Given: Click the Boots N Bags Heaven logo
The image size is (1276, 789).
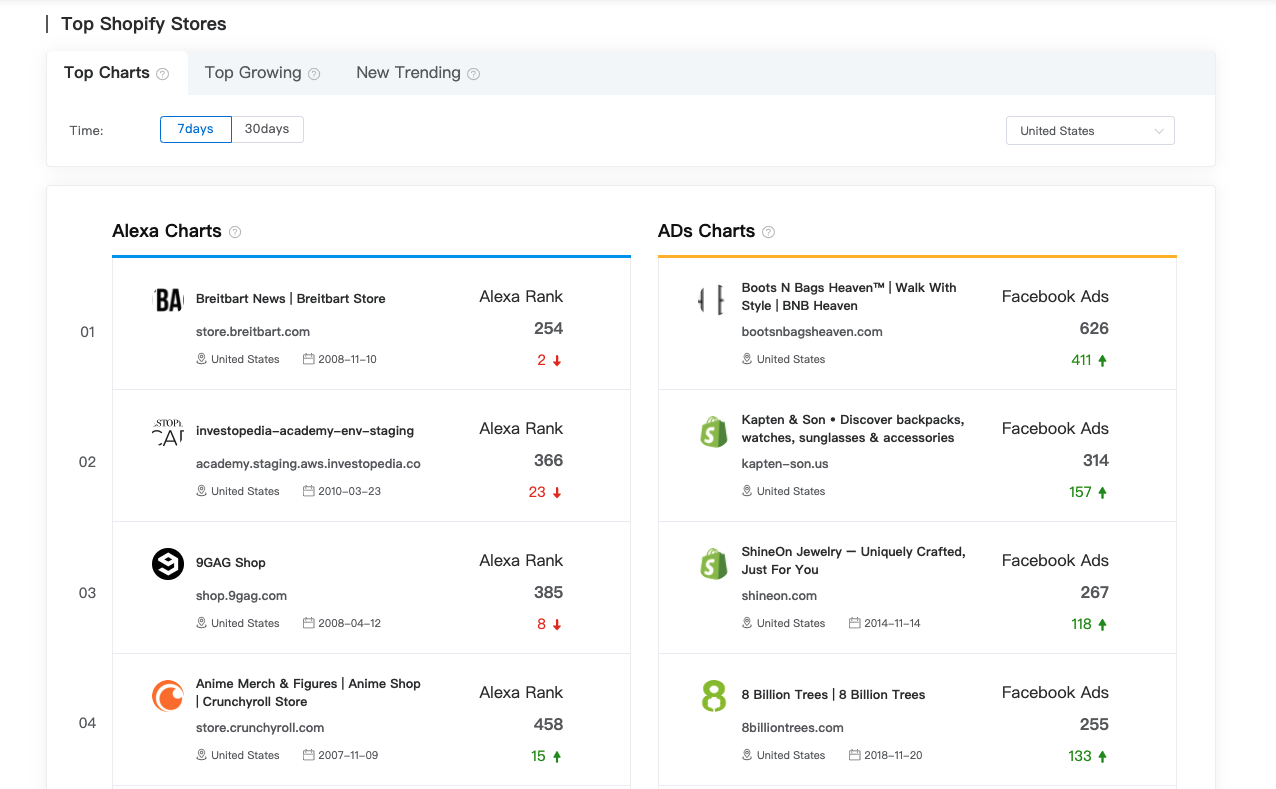Looking at the screenshot, I should (x=713, y=299).
